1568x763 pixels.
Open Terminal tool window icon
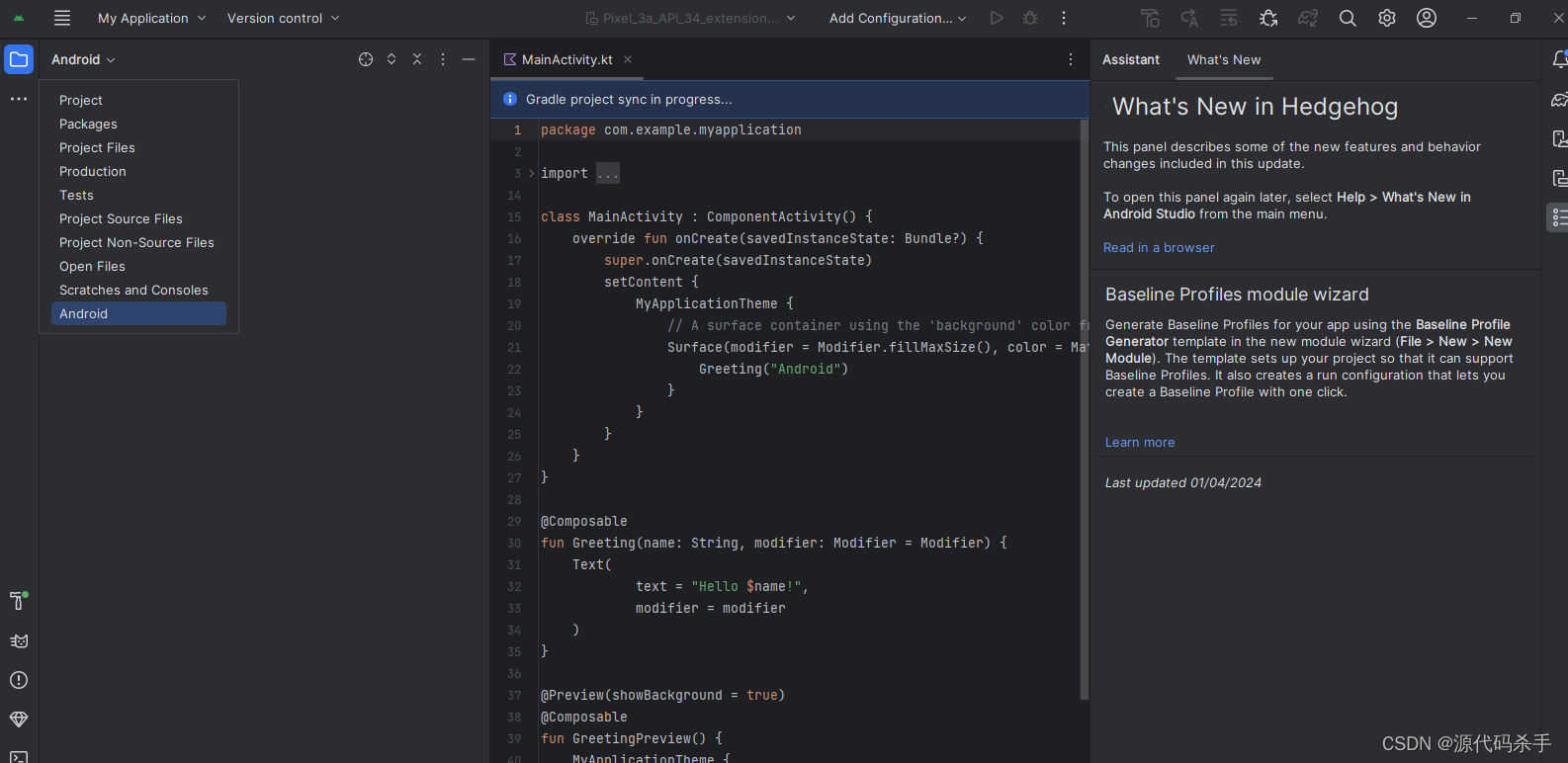click(x=19, y=756)
